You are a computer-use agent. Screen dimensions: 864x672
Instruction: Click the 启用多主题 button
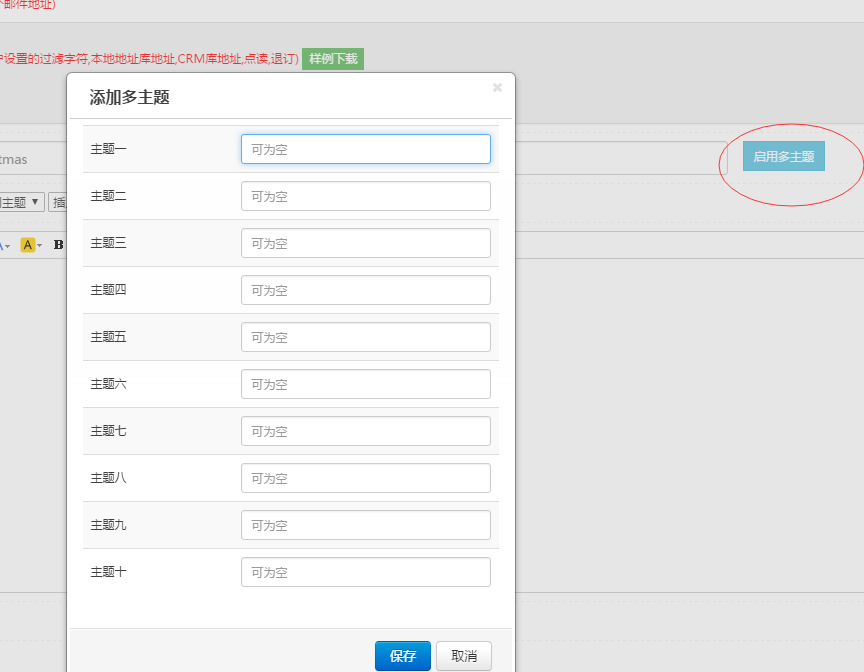point(783,157)
